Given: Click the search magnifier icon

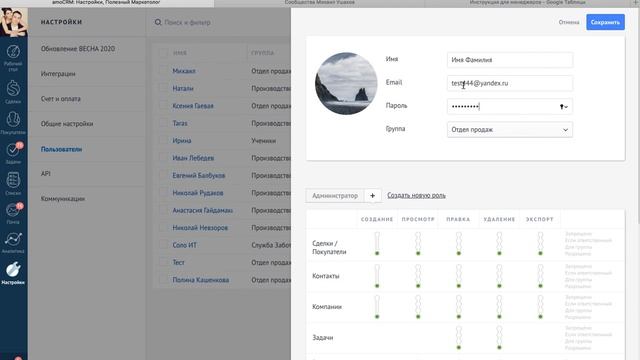Looking at the screenshot, I should (x=158, y=22).
